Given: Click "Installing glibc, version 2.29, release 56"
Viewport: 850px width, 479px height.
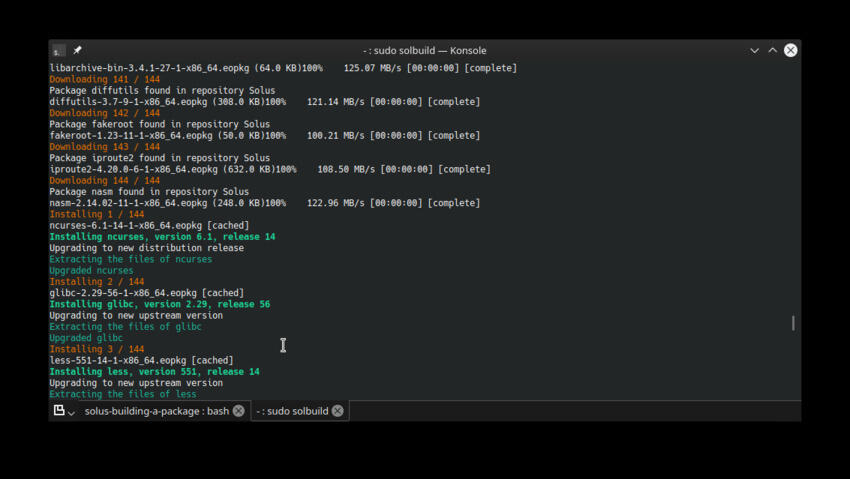Looking at the screenshot, I should tap(159, 304).
